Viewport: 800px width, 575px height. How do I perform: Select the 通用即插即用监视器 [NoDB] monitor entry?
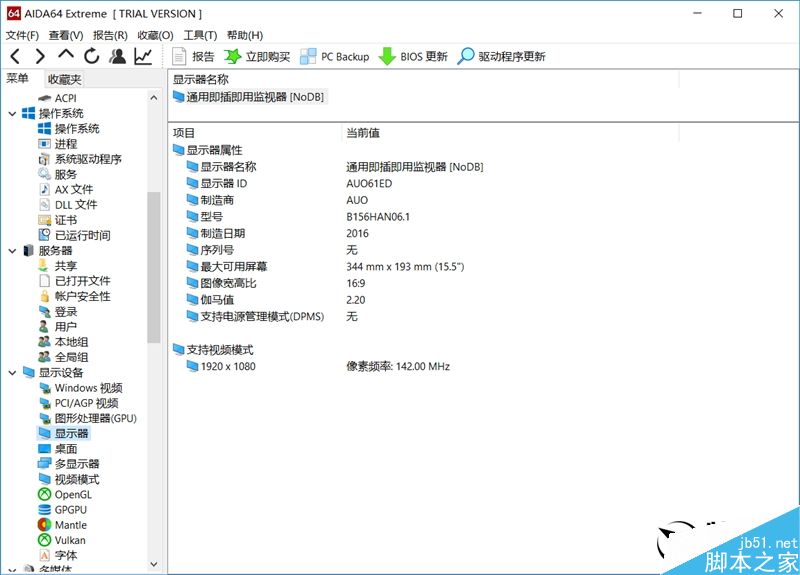[249, 97]
